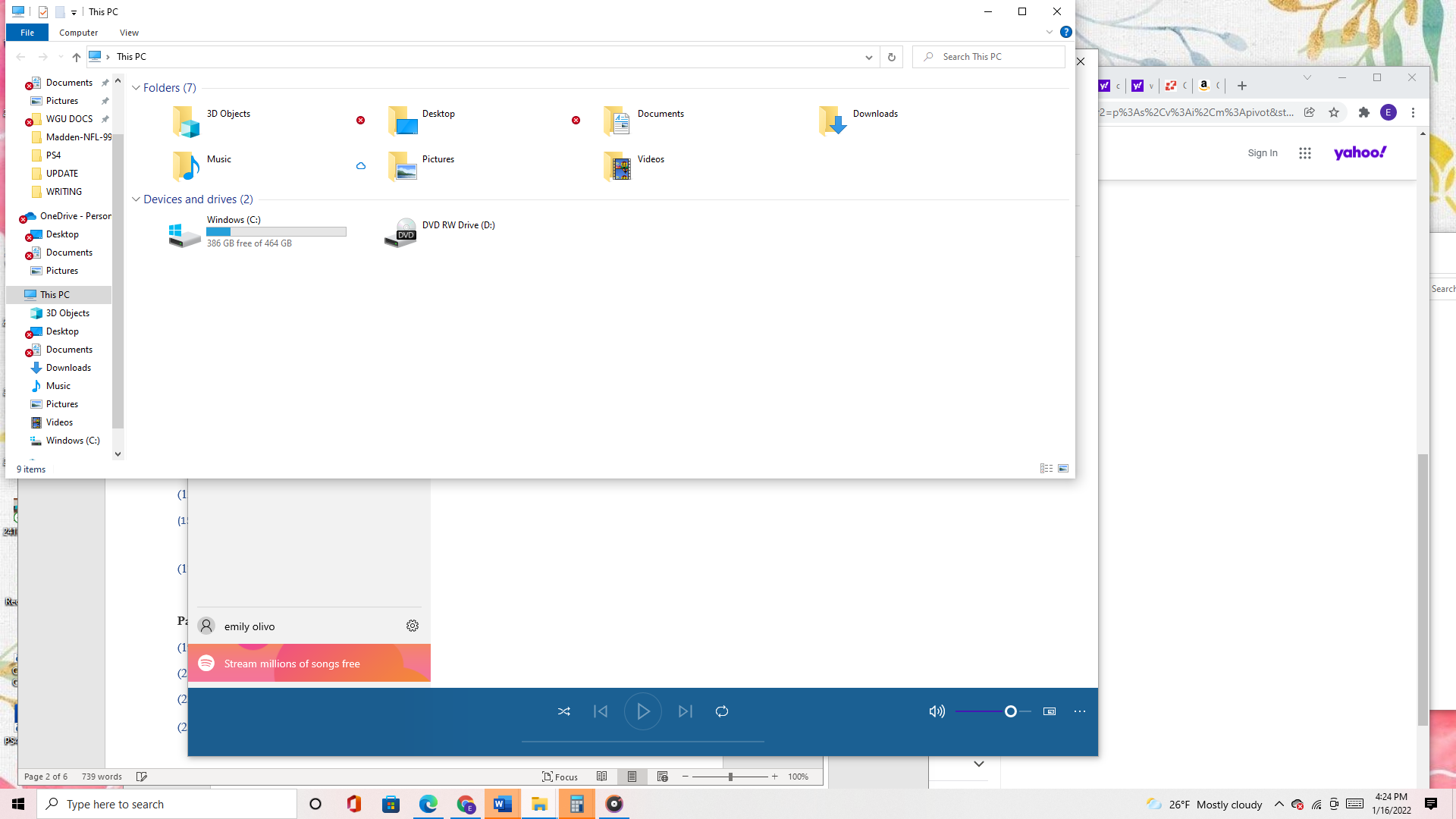Enable shuffle in the music player
This screenshot has height=819, width=1456.
coord(563,711)
